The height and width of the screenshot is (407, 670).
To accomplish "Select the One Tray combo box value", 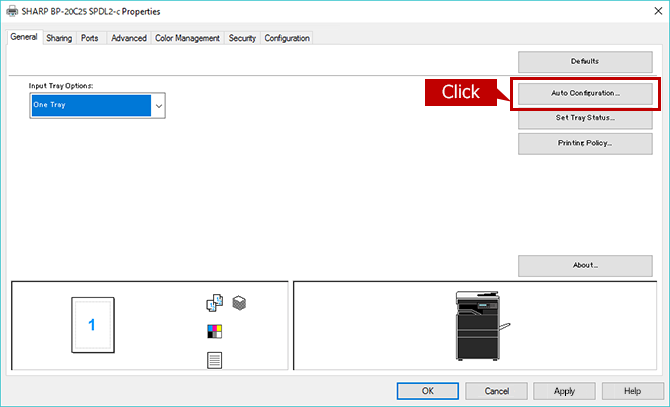I will tap(91, 105).
